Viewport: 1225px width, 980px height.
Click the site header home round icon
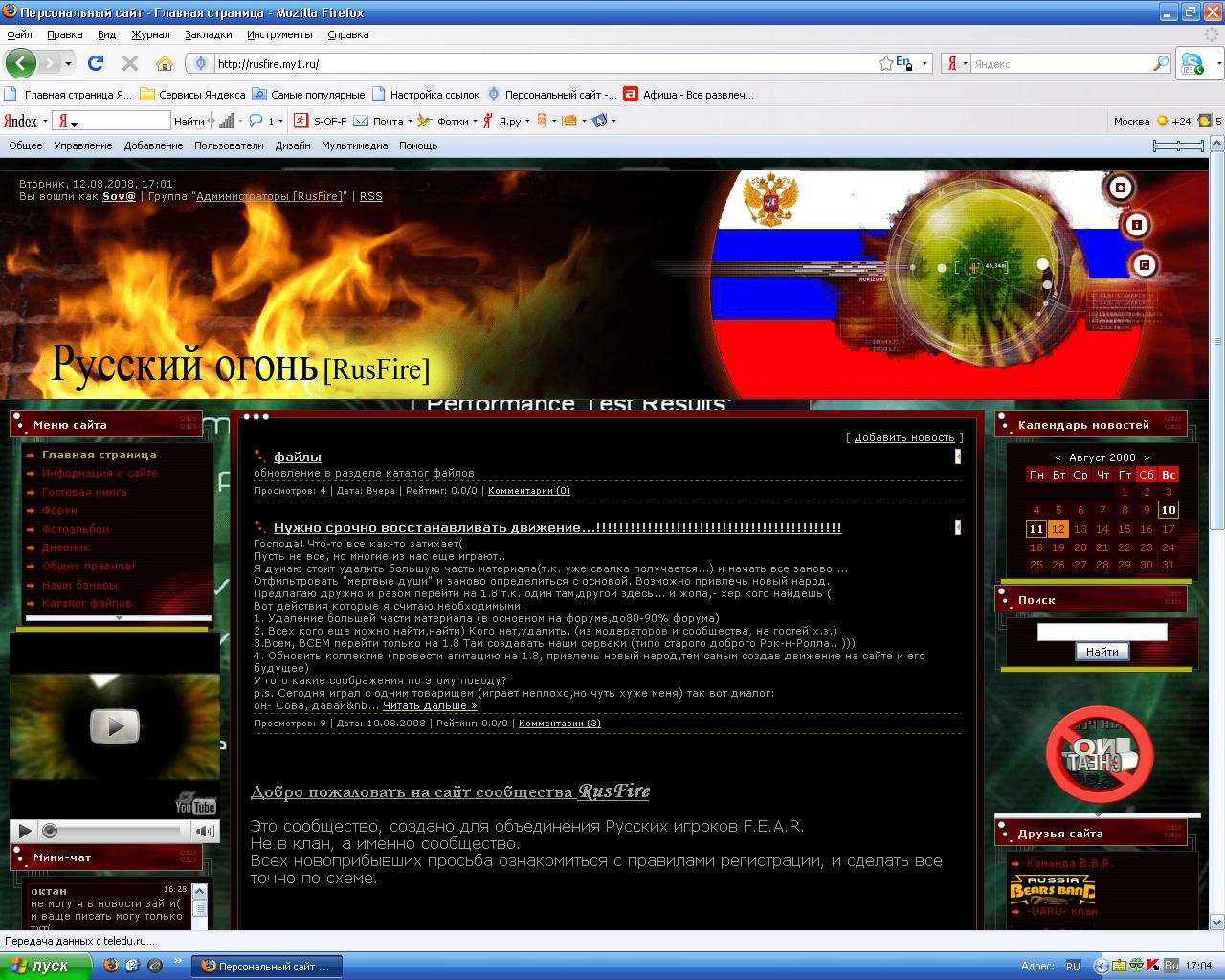[x=1121, y=188]
